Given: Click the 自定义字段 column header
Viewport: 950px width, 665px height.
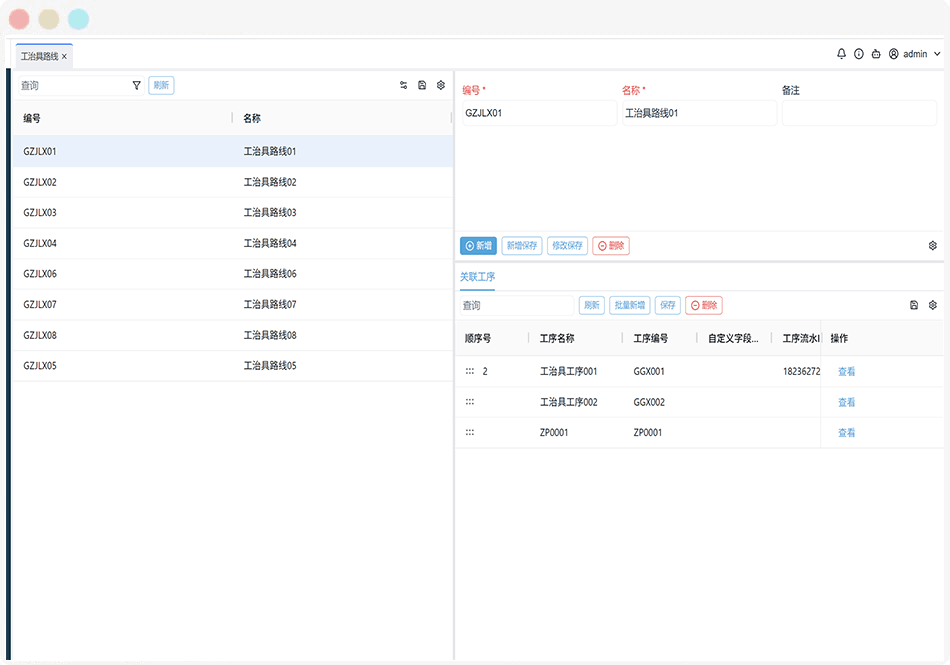Looking at the screenshot, I should click(733, 339).
